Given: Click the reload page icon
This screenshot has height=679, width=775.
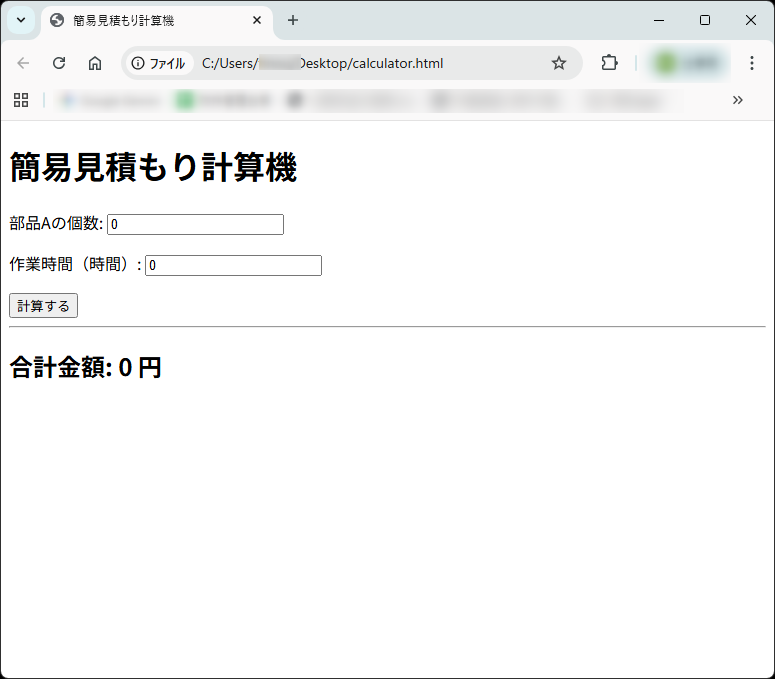Looking at the screenshot, I should click(59, 63).
